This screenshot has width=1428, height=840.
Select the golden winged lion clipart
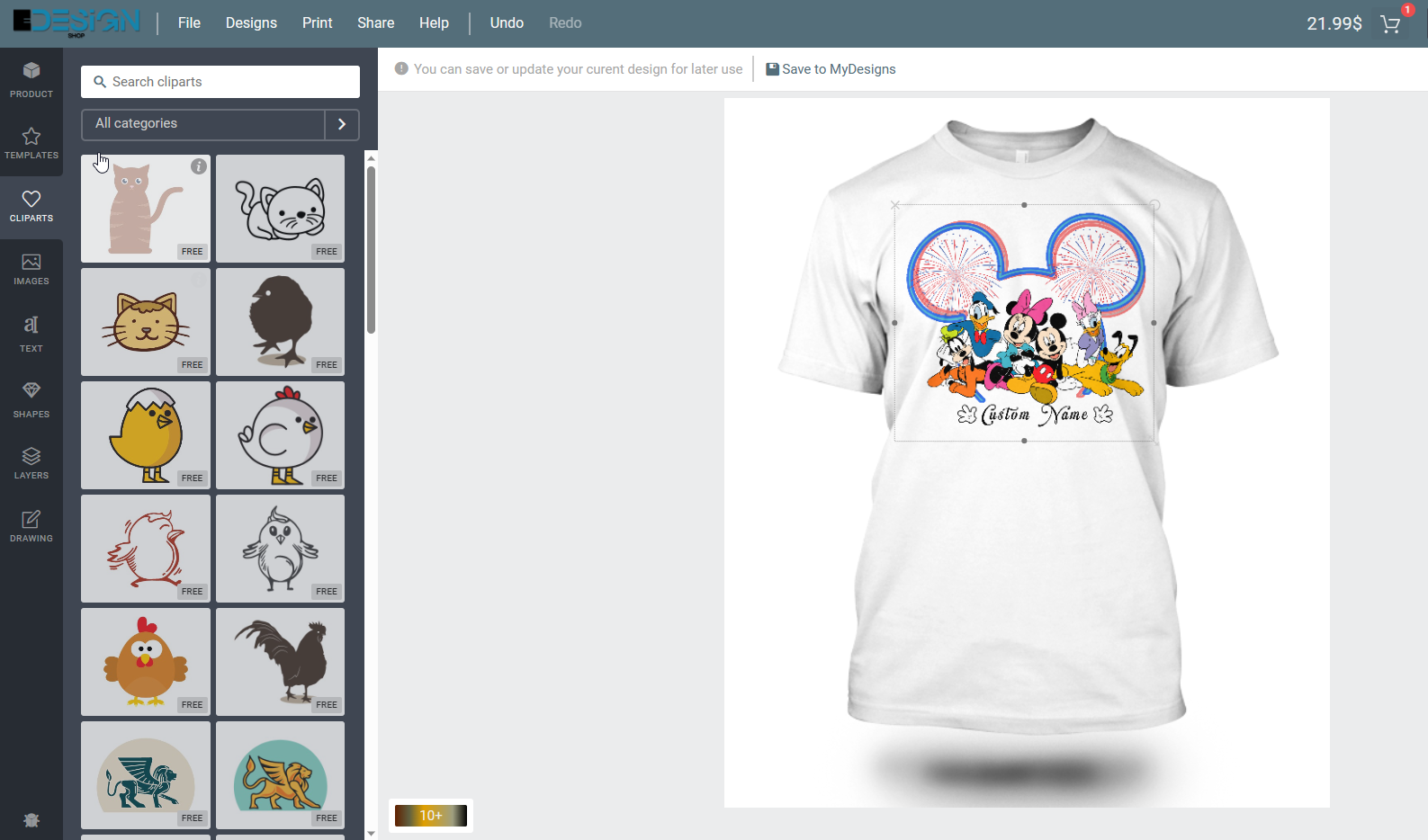280,775
